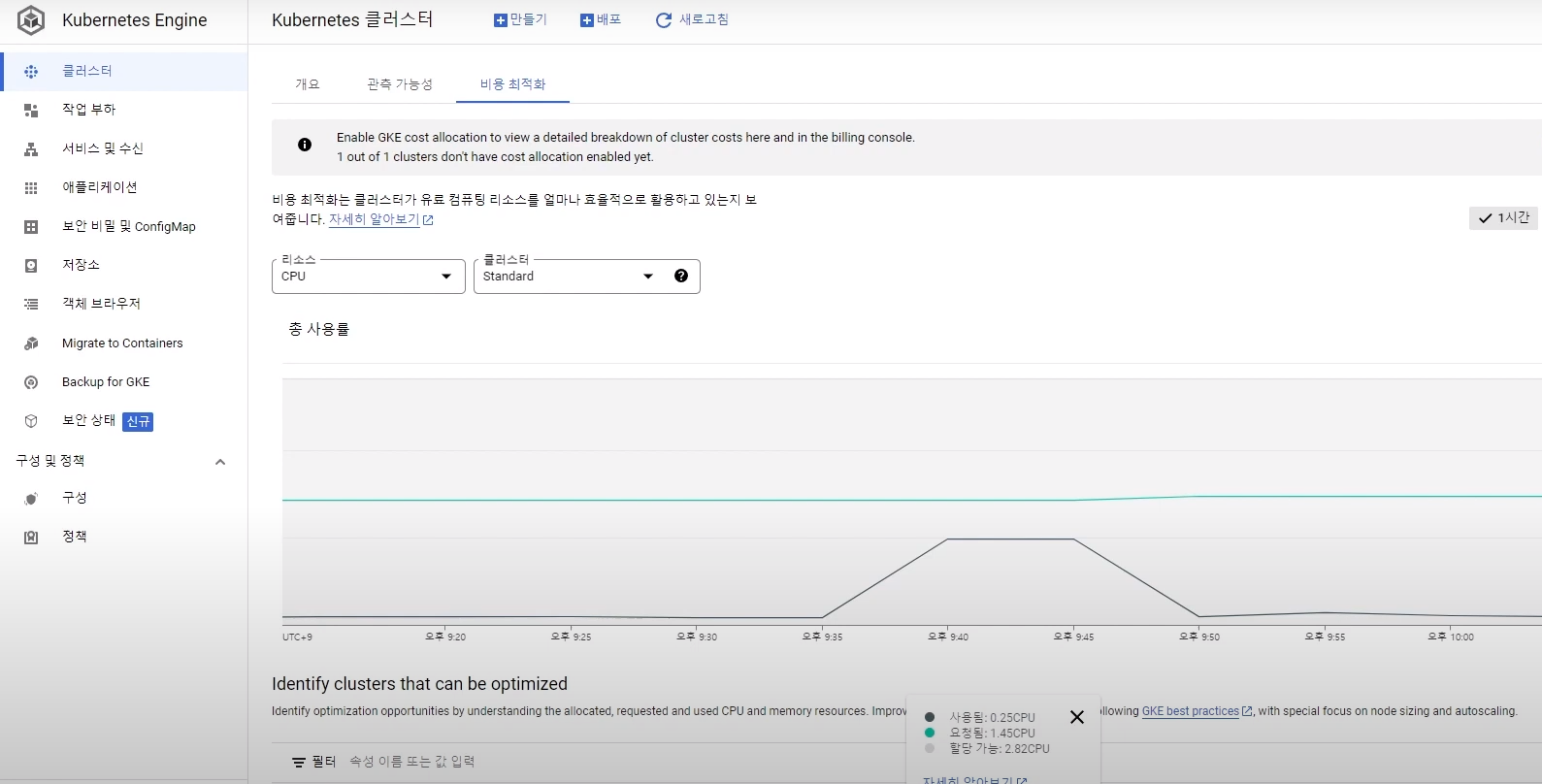Viewport: 1542px width, 784px height.
Task: Click the UTC+9 axis label
Action: click(x=297, y=637)
